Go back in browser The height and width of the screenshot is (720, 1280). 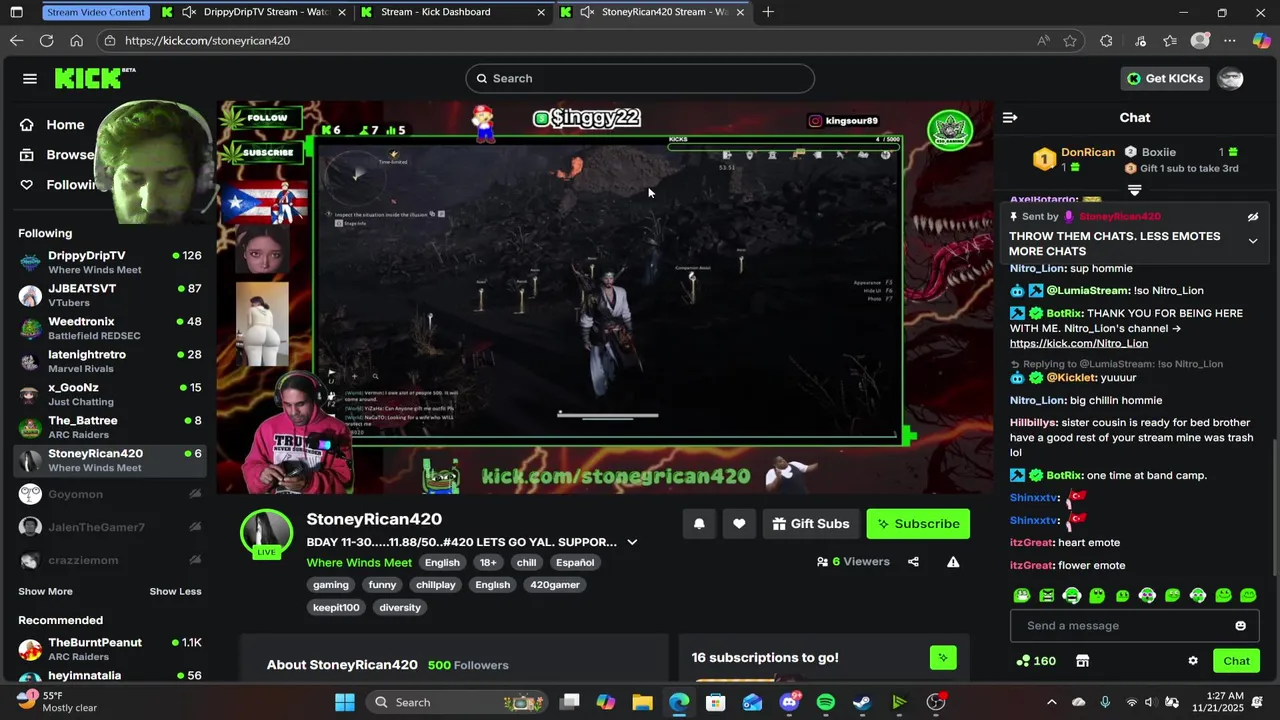coord(16,41)
